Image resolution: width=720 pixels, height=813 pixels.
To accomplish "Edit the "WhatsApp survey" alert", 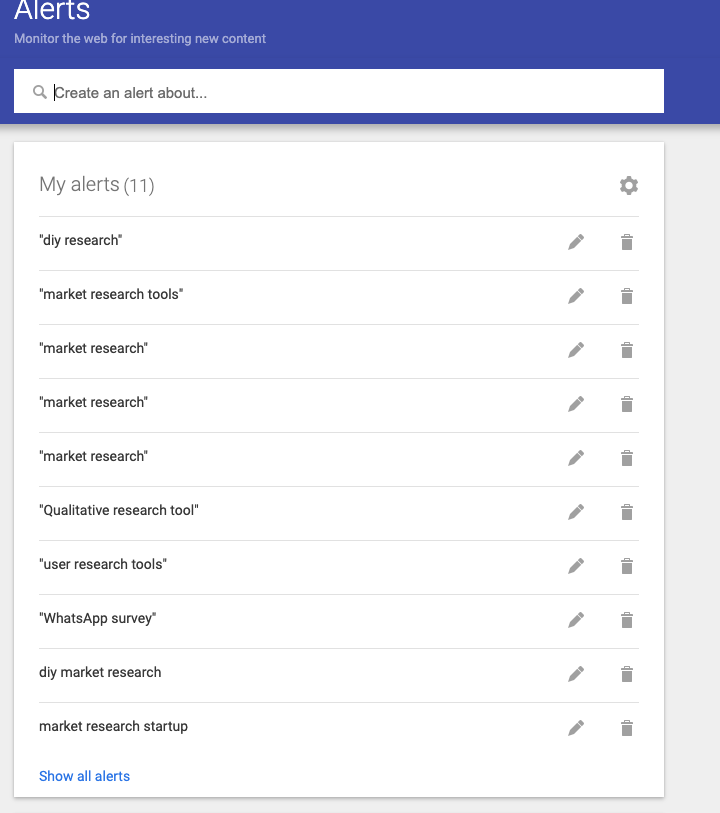I will (576, 620).
